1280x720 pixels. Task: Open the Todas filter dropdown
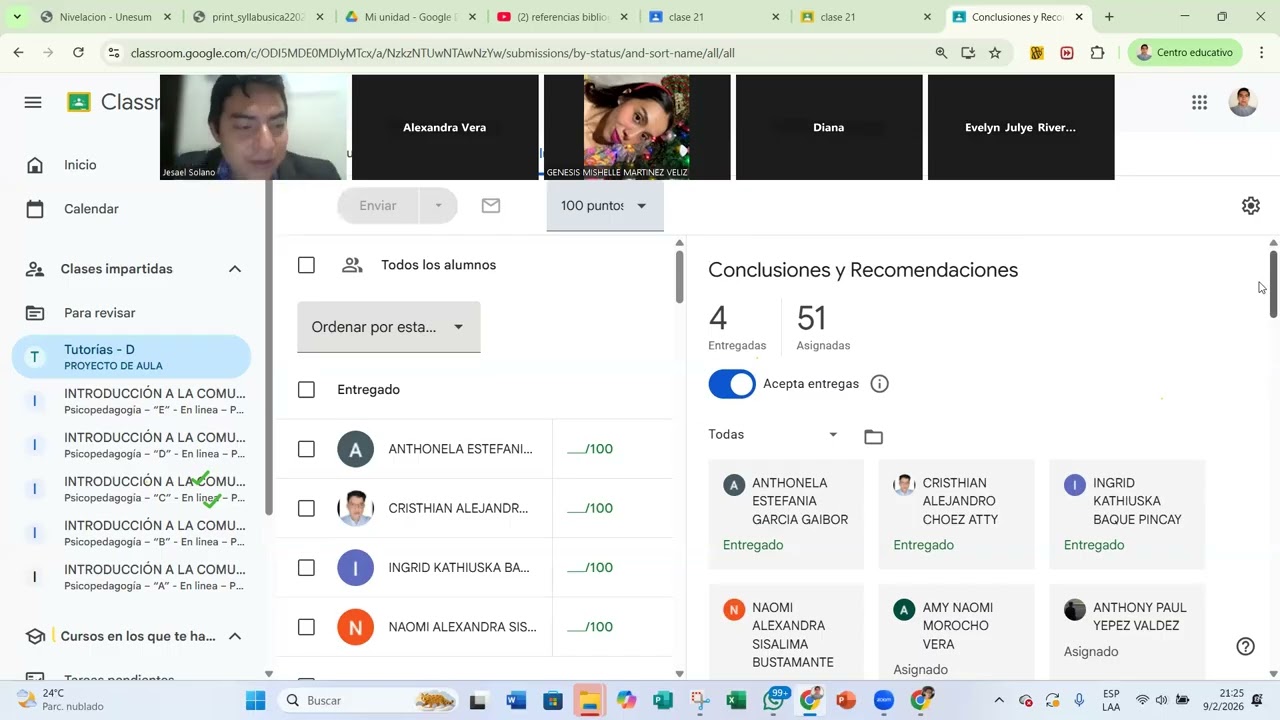click(774, 434)
